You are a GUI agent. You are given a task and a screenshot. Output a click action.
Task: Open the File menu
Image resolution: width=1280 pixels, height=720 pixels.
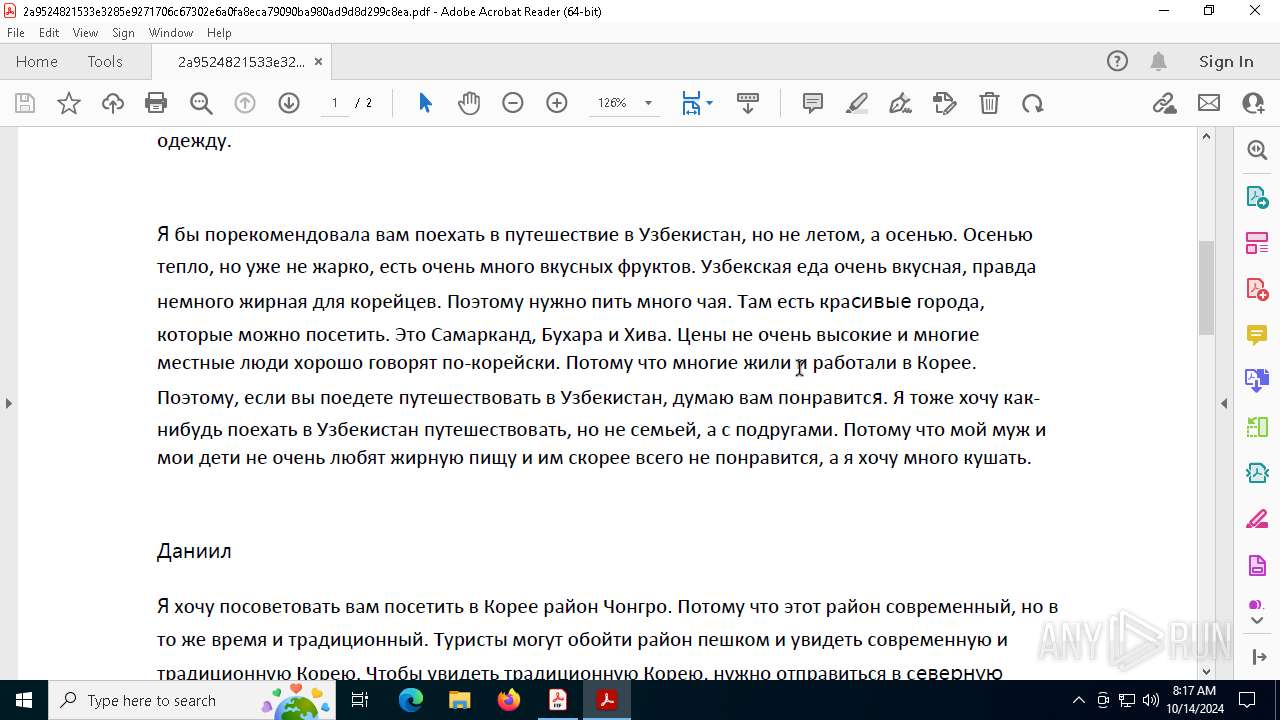click(x=16, y=32)
